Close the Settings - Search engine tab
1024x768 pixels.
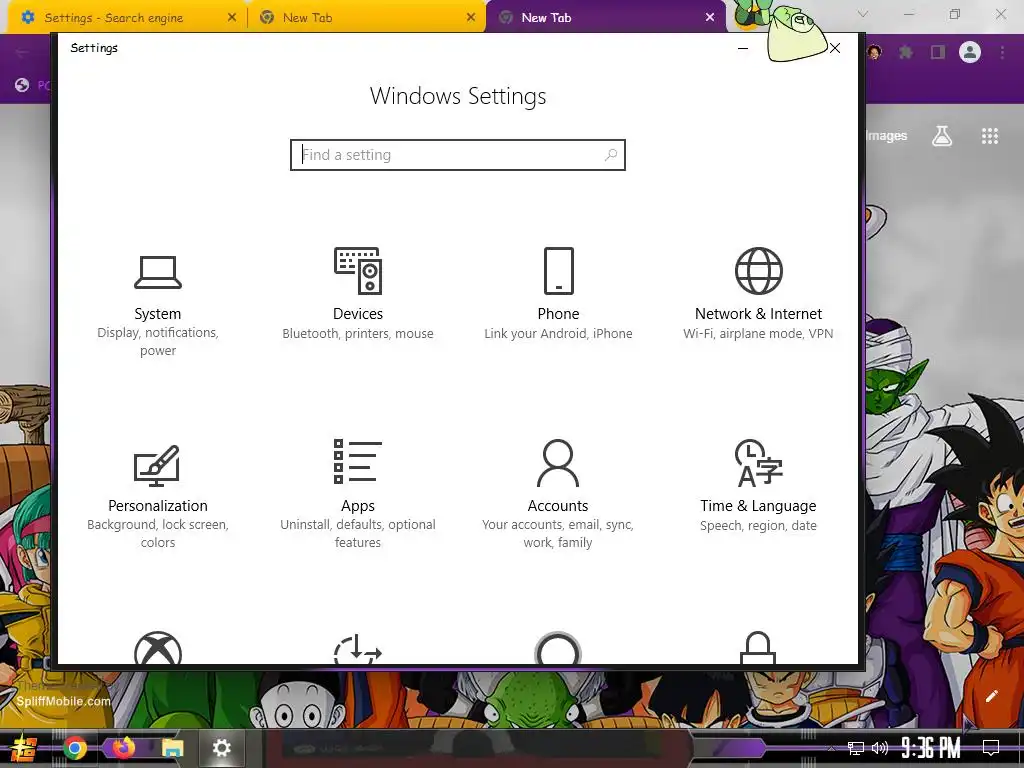[x=232, y=18]
